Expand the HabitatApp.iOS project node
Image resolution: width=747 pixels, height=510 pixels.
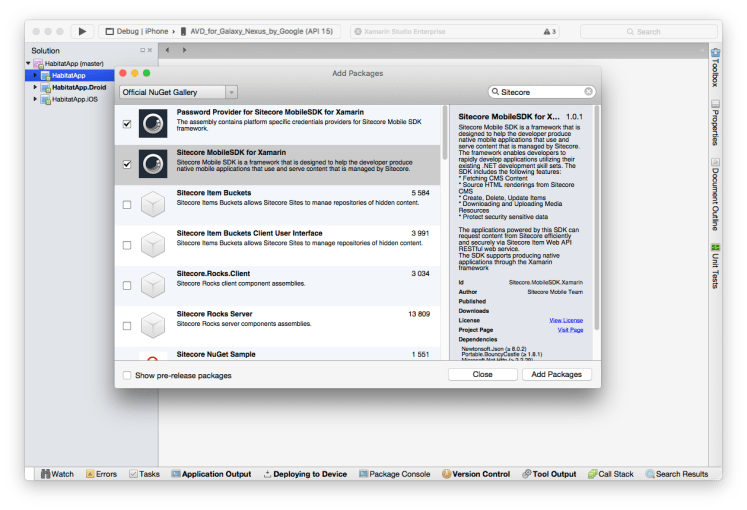[x=36, y=99]
